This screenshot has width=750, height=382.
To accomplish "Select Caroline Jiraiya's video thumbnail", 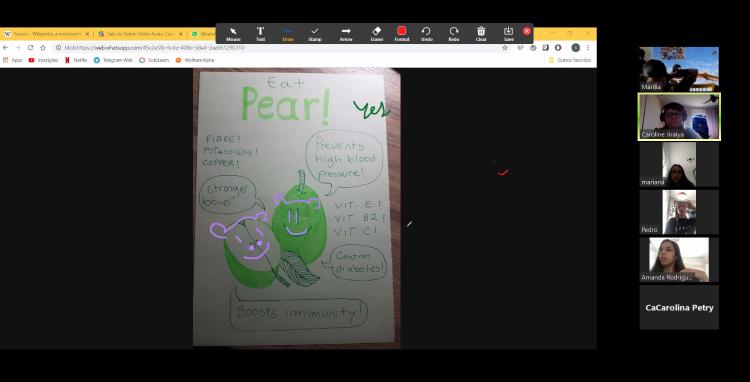I will 679,117.
